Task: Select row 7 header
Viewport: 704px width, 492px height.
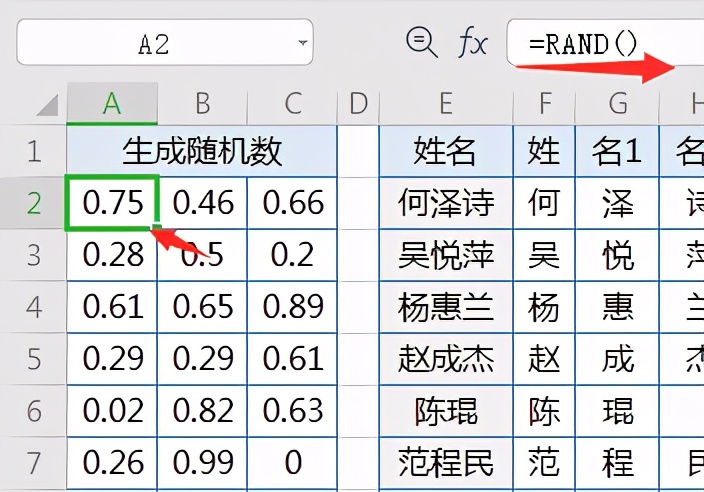Action: pyautogui.click(x=33, y=463)
